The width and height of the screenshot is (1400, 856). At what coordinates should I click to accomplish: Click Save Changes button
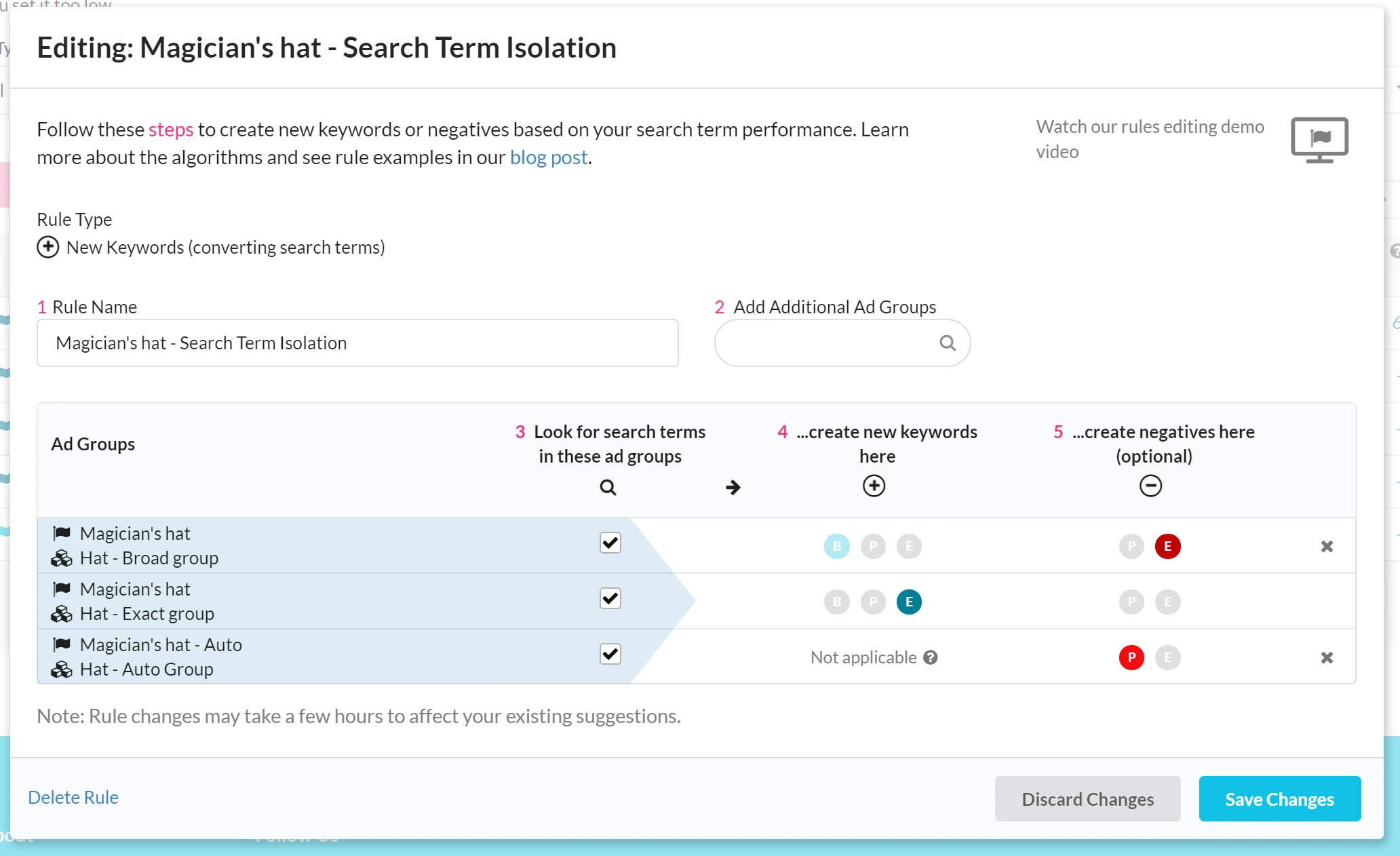click(x=1280, y=798)
